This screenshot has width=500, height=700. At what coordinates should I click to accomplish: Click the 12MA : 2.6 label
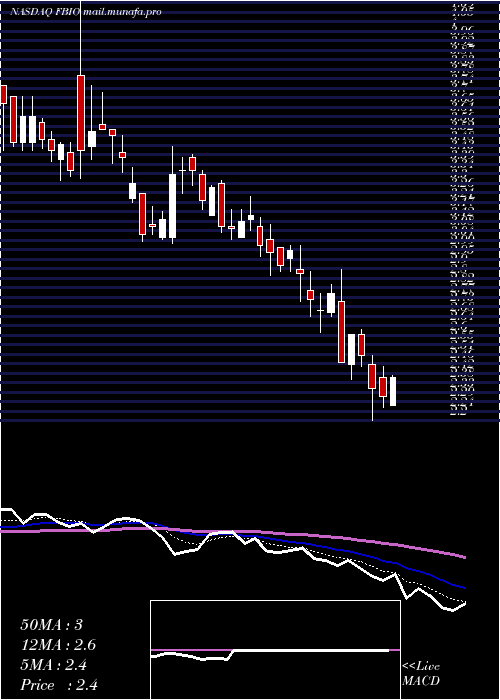coord(58,645)
